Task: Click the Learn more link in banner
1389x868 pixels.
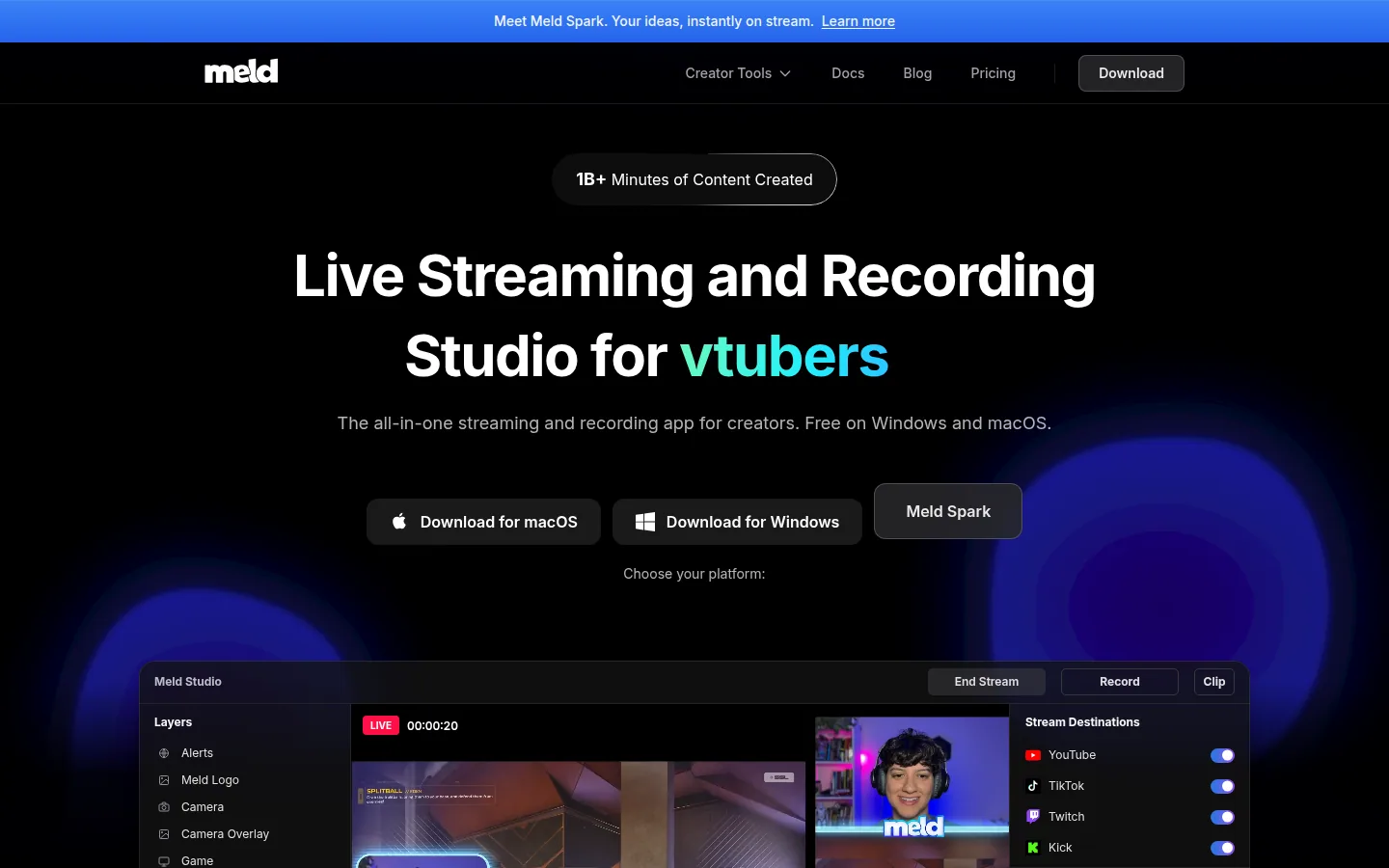Action: click(858, 21)
